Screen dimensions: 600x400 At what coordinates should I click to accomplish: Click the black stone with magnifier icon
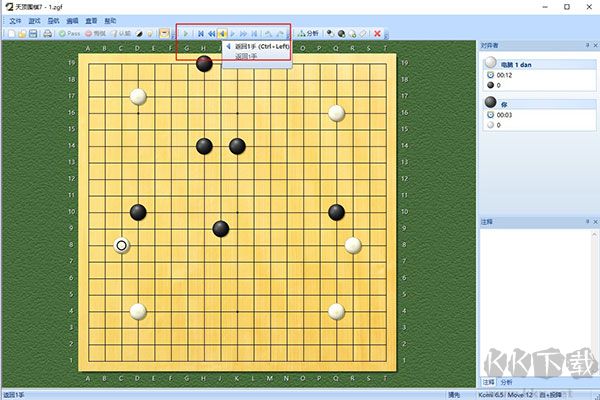coord(330,34)
